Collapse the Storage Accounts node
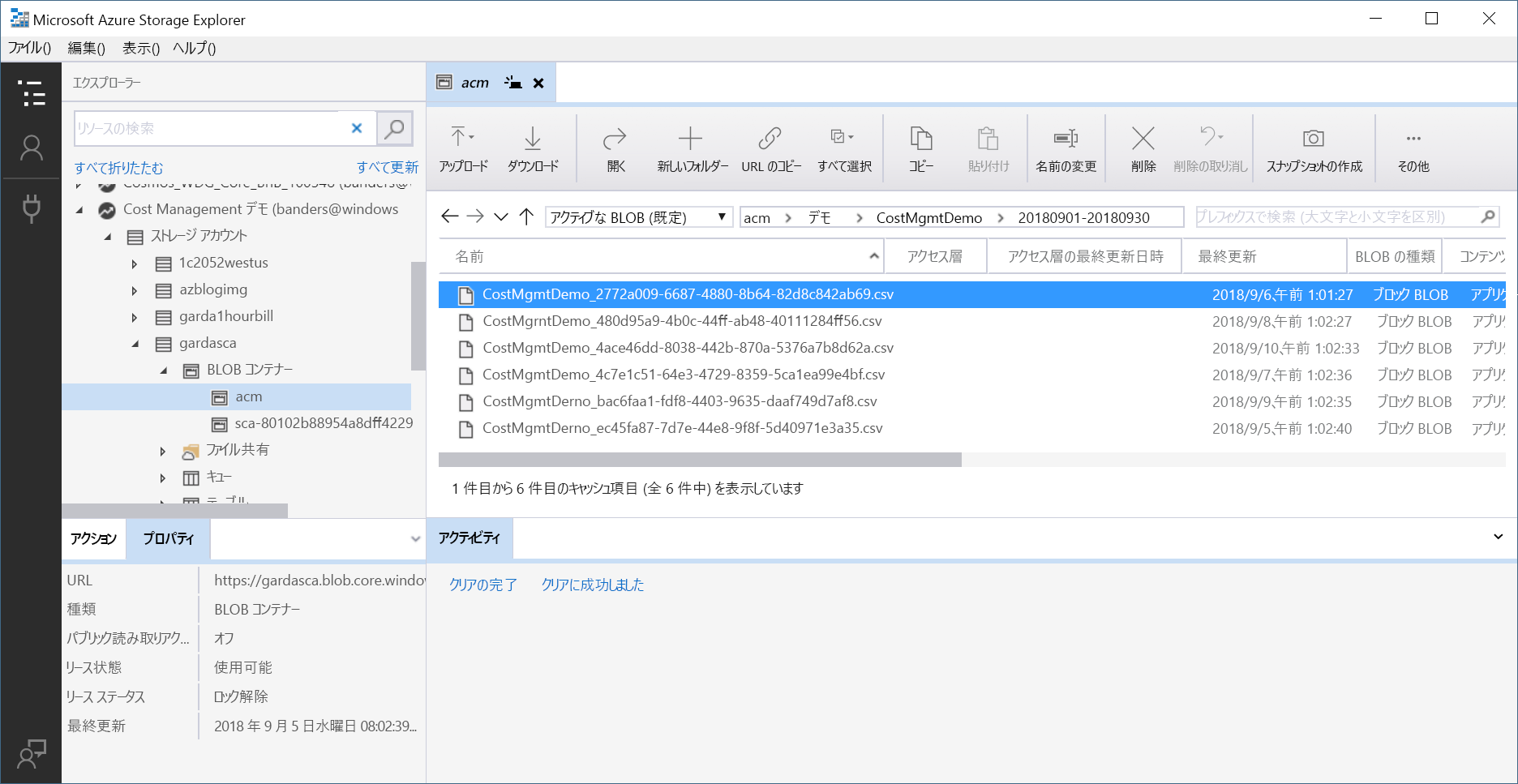The width and height of the screenshot is (1518, 784). coord(107,237)
